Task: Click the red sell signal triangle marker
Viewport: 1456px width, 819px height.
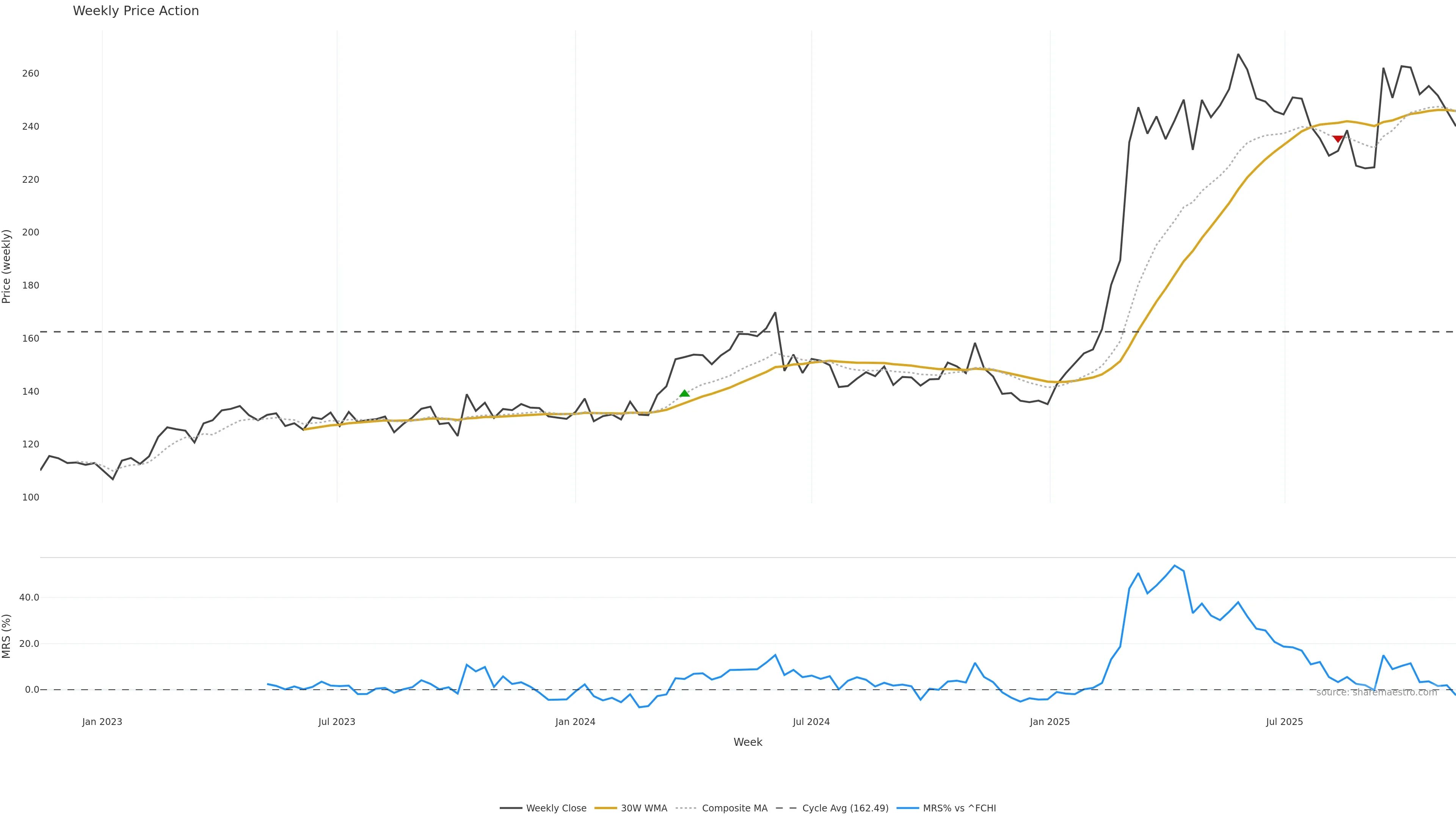Action: pyautogui.click(x=1337, y=138)
